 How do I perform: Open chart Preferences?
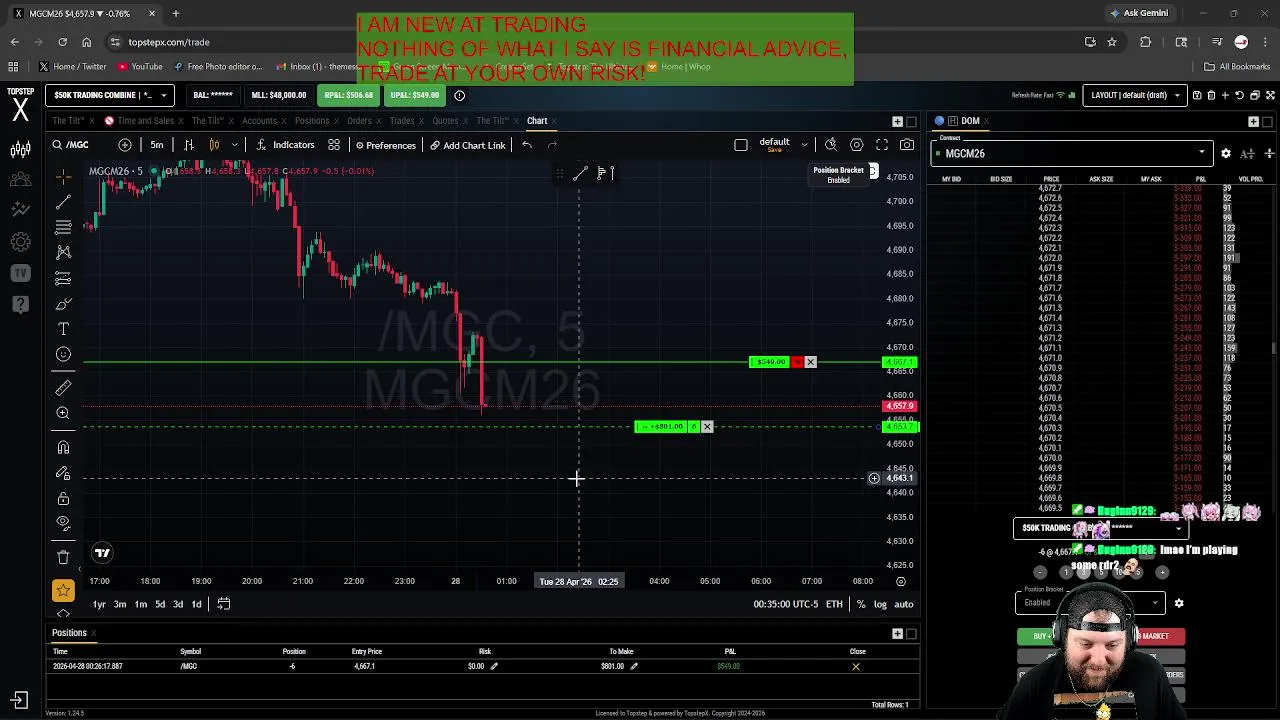click(385, 145)
